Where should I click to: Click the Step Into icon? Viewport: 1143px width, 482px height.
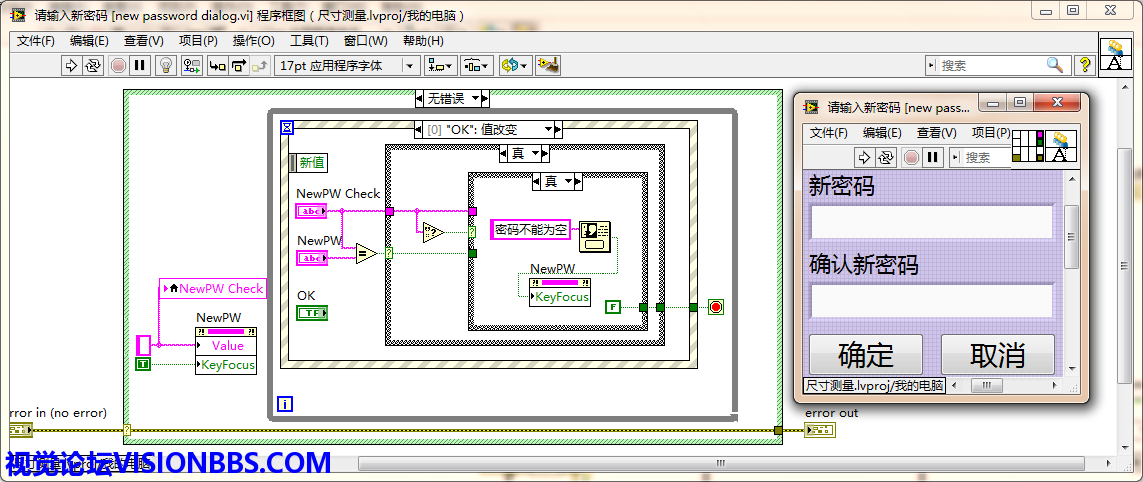(x=216, y=65)
